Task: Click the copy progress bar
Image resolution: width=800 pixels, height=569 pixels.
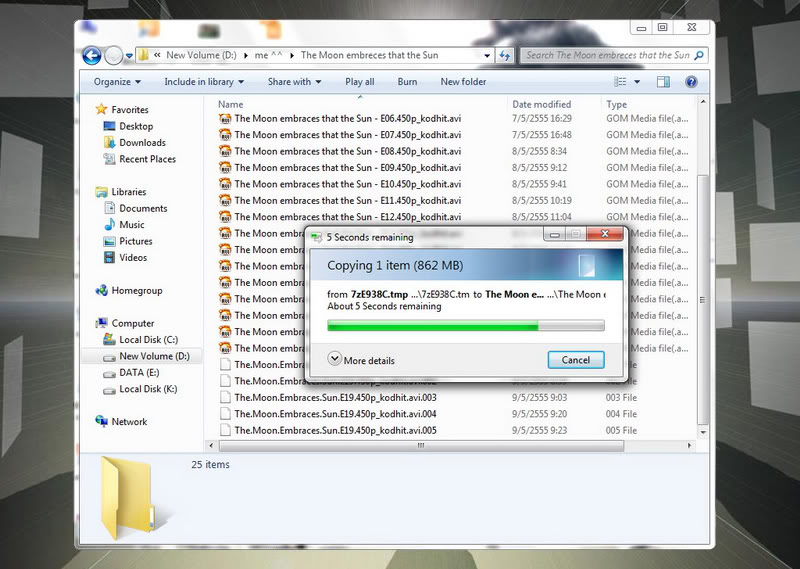Action: click(466, 326)
